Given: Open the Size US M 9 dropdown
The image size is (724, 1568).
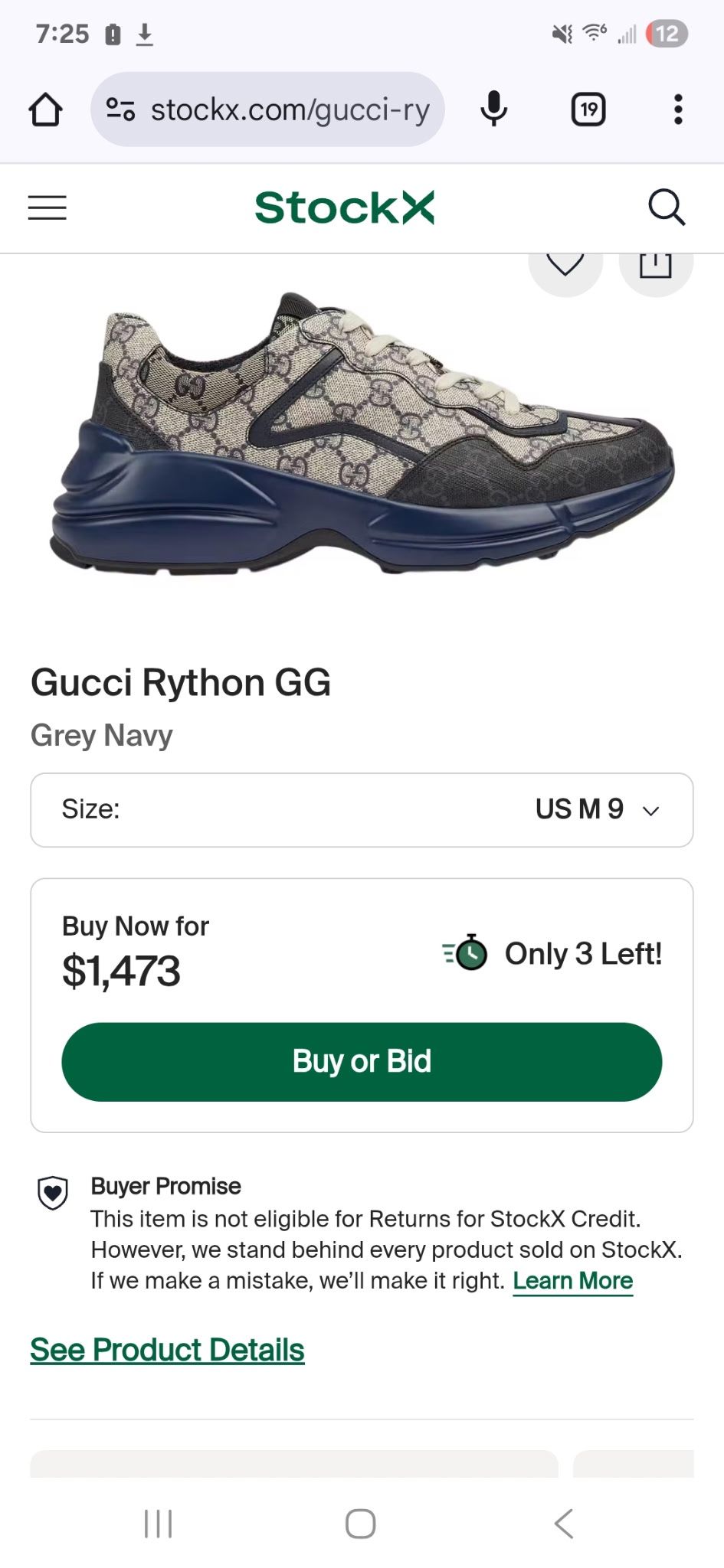Looking at the screenshot, I should [x=362, y=810].
